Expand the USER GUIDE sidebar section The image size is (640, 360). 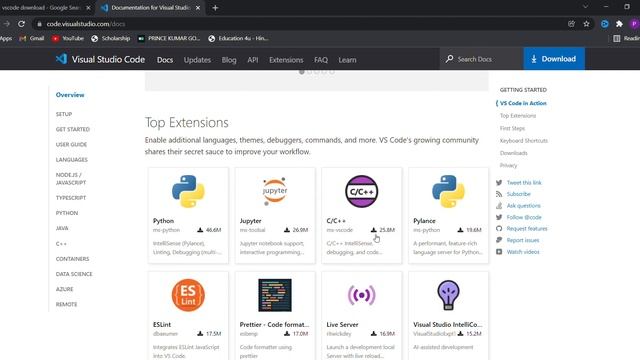[71, 144]
